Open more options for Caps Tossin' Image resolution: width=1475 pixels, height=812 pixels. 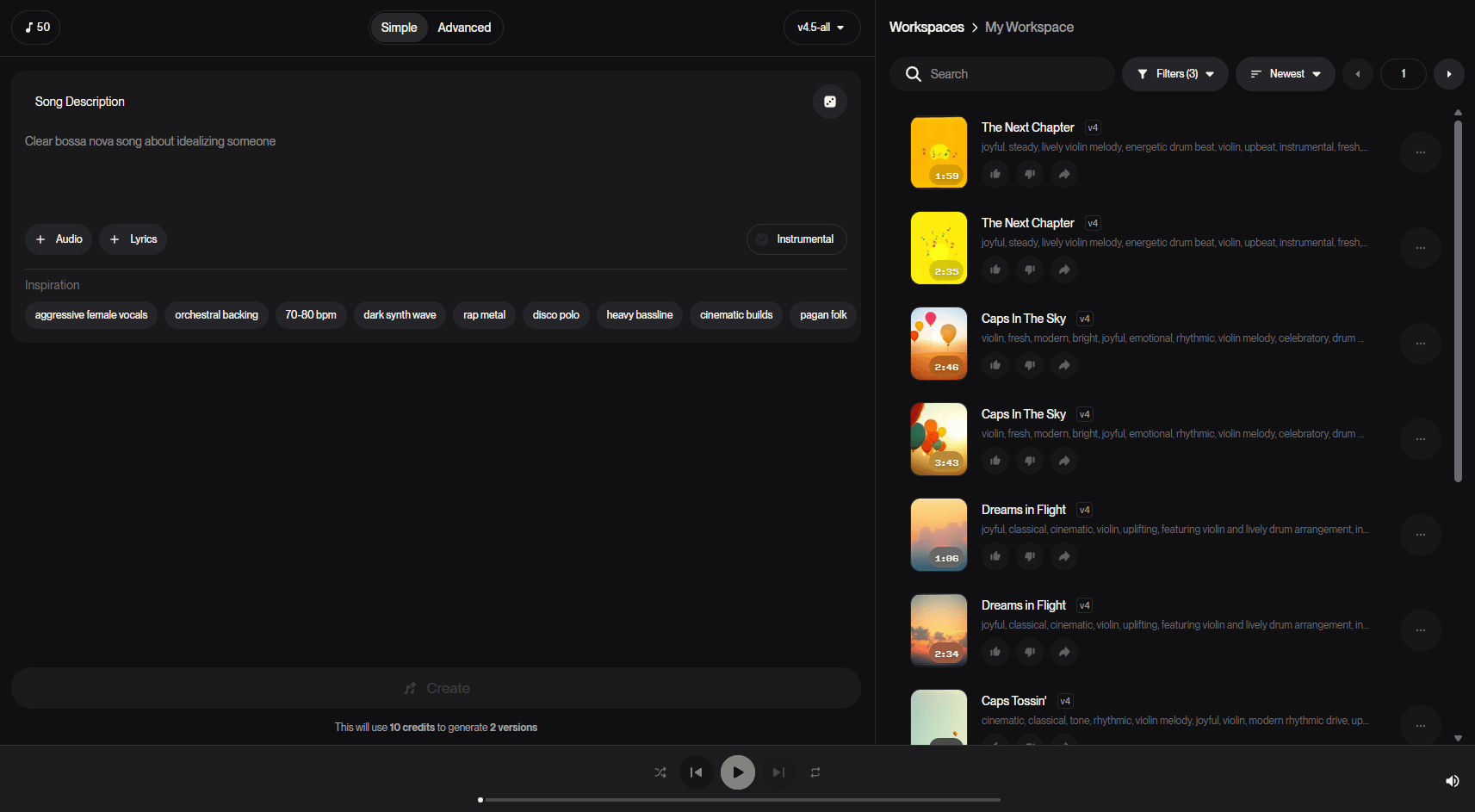1420,726
